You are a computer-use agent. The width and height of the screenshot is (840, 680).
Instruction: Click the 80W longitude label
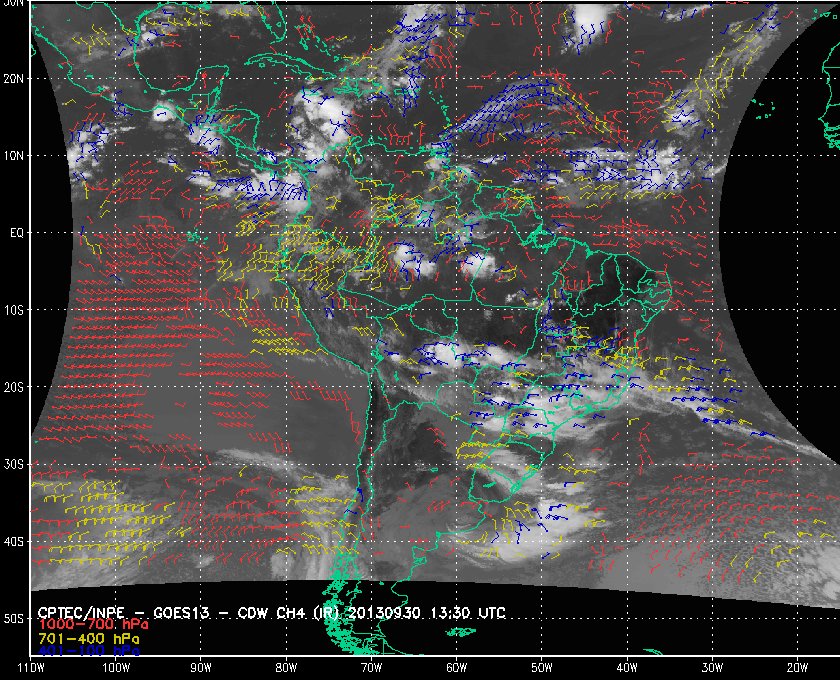[286, 667]
